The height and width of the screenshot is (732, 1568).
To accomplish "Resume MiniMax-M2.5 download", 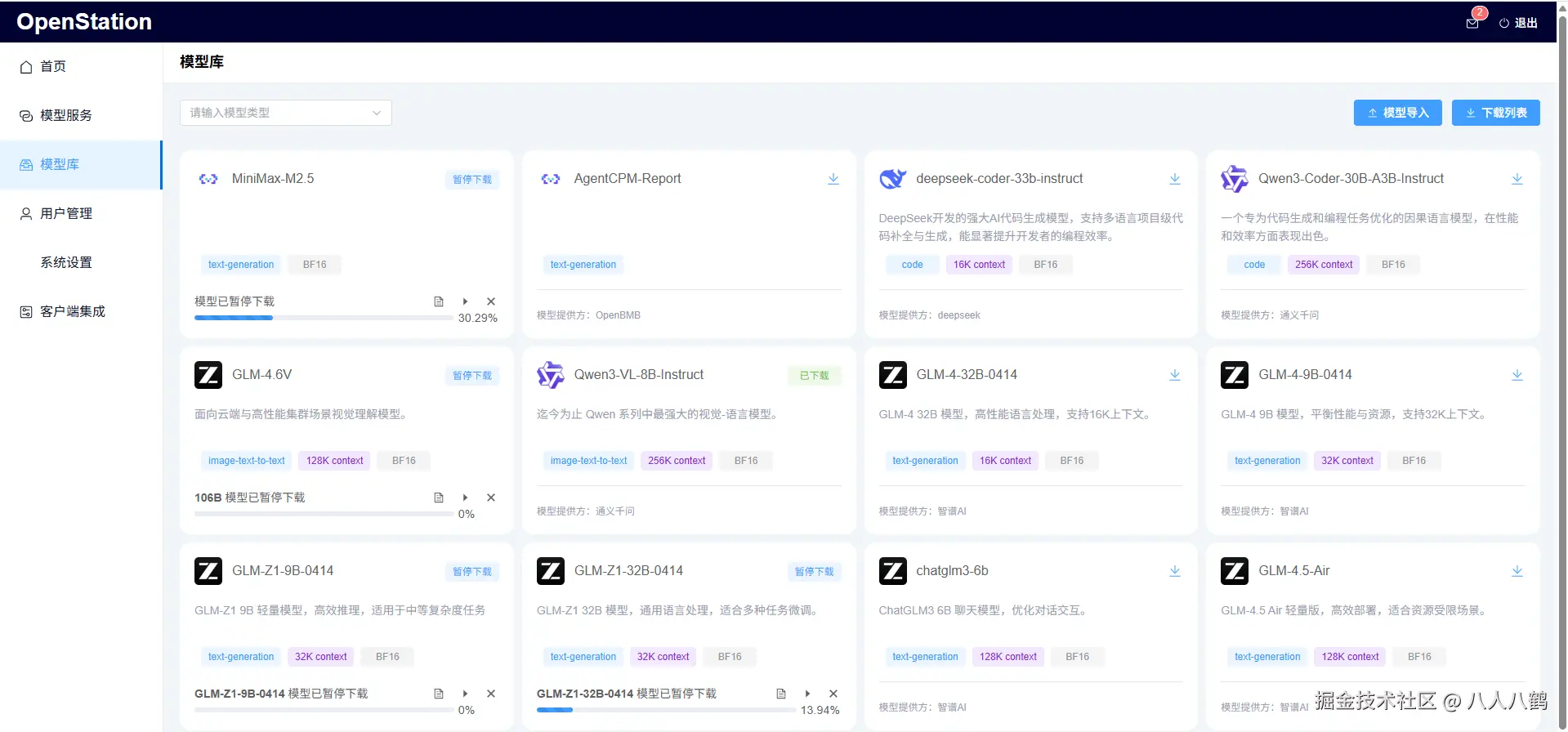I will (x=465, y=301).
